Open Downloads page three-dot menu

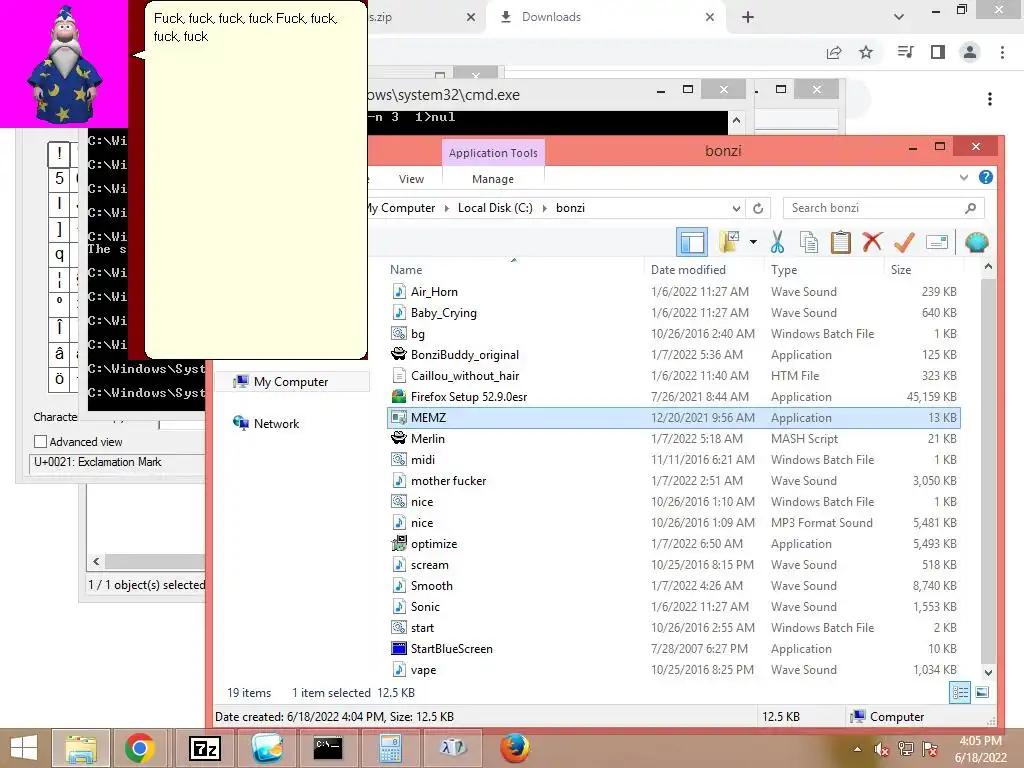(x=990, y=99)
